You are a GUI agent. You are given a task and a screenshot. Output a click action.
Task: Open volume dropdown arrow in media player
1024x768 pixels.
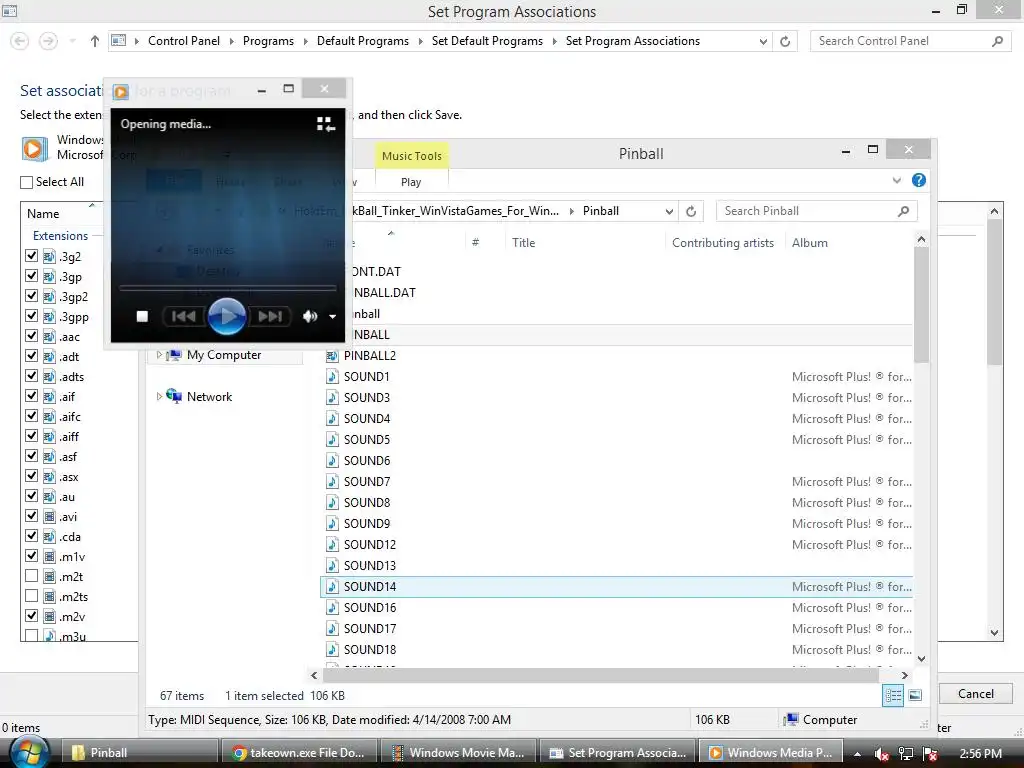click(x=332, y=317)
